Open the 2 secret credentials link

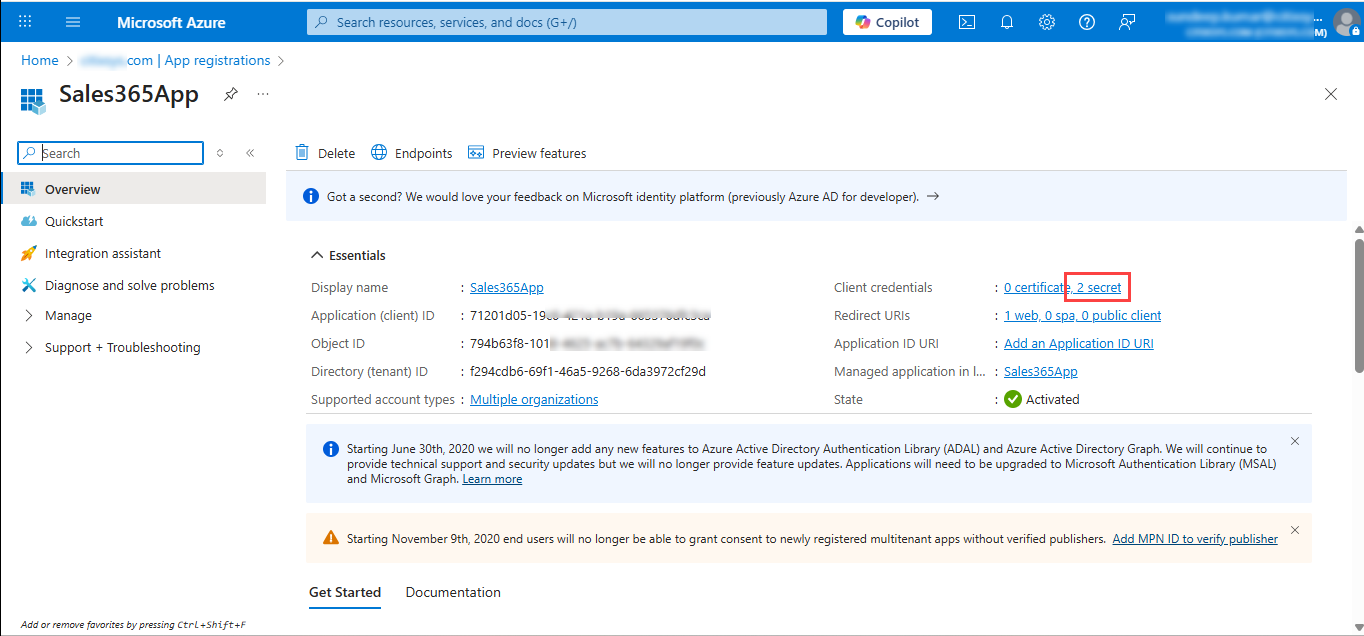click(x=1098, y=287)
